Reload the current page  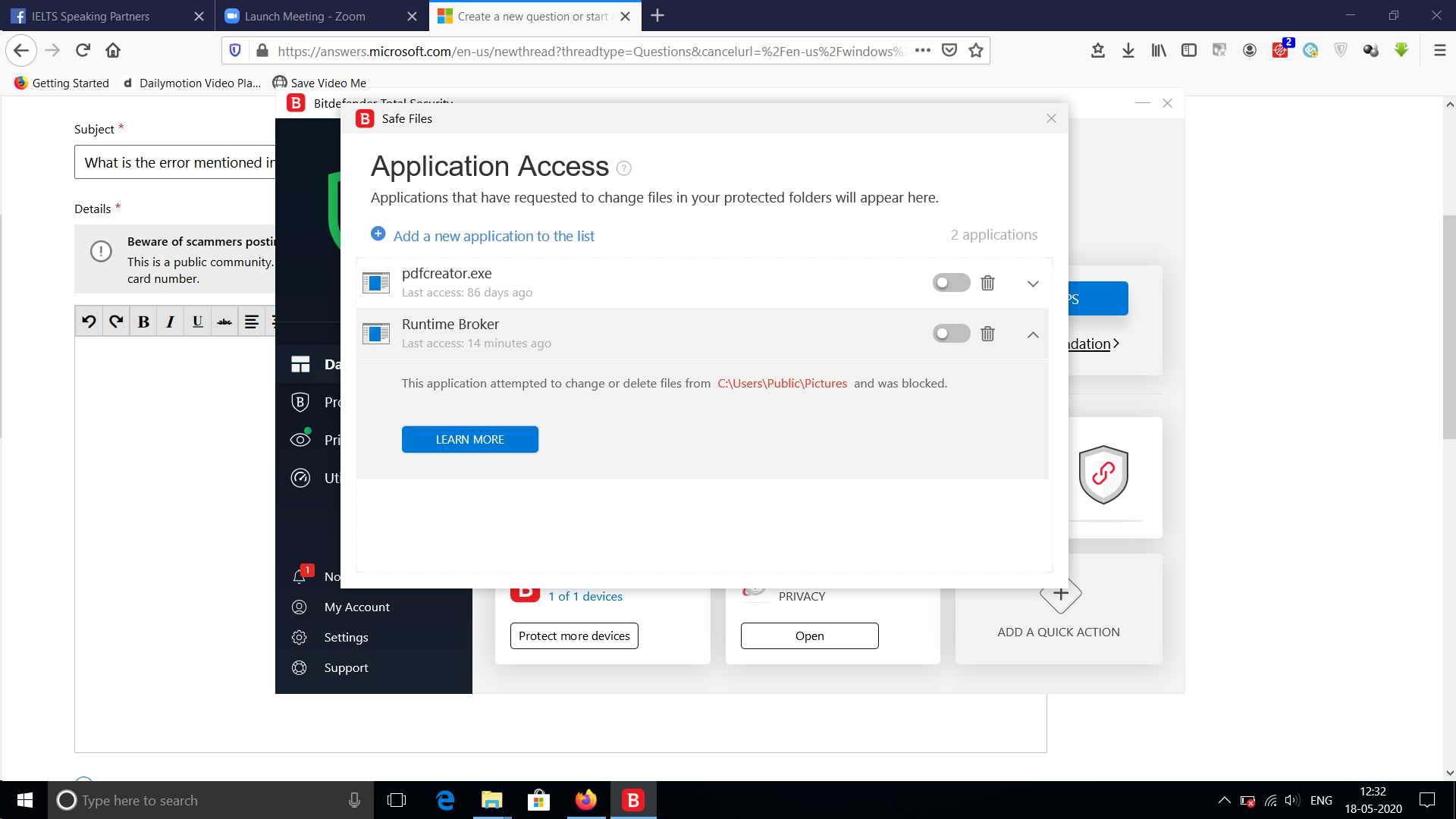[83, 51]
